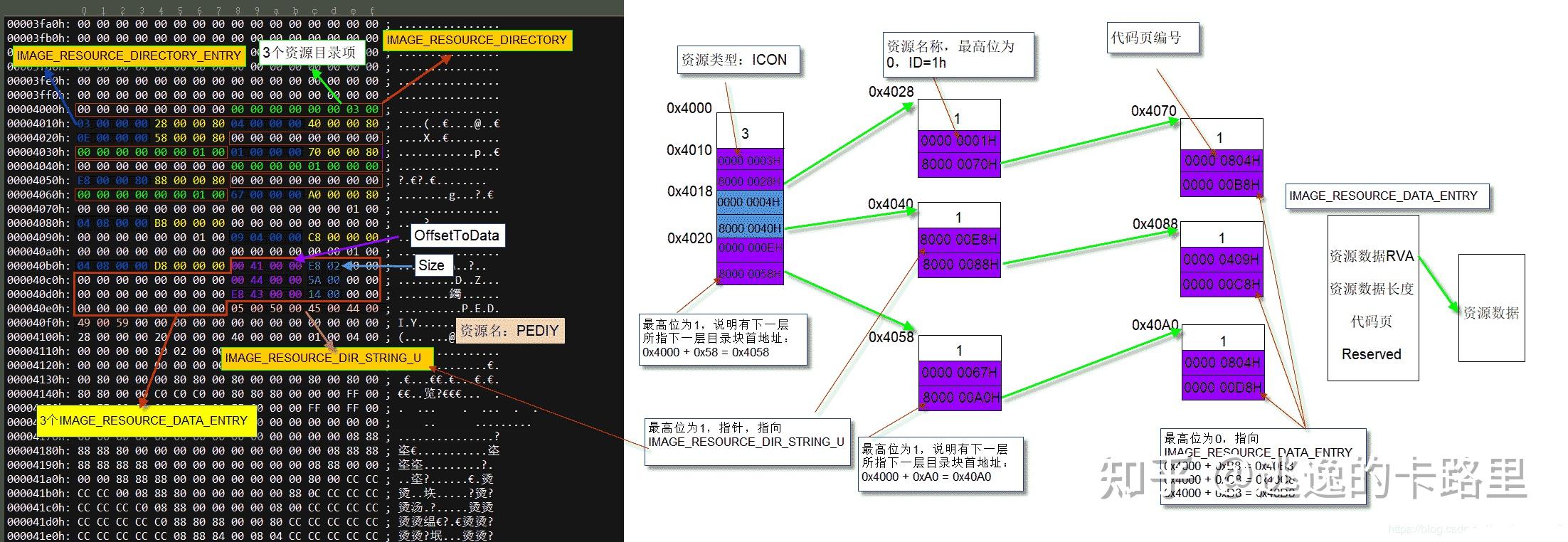Click the 资源名: PEDIY label
The height and width of the screenshot is (542, 1568).
tap(509, 331)
